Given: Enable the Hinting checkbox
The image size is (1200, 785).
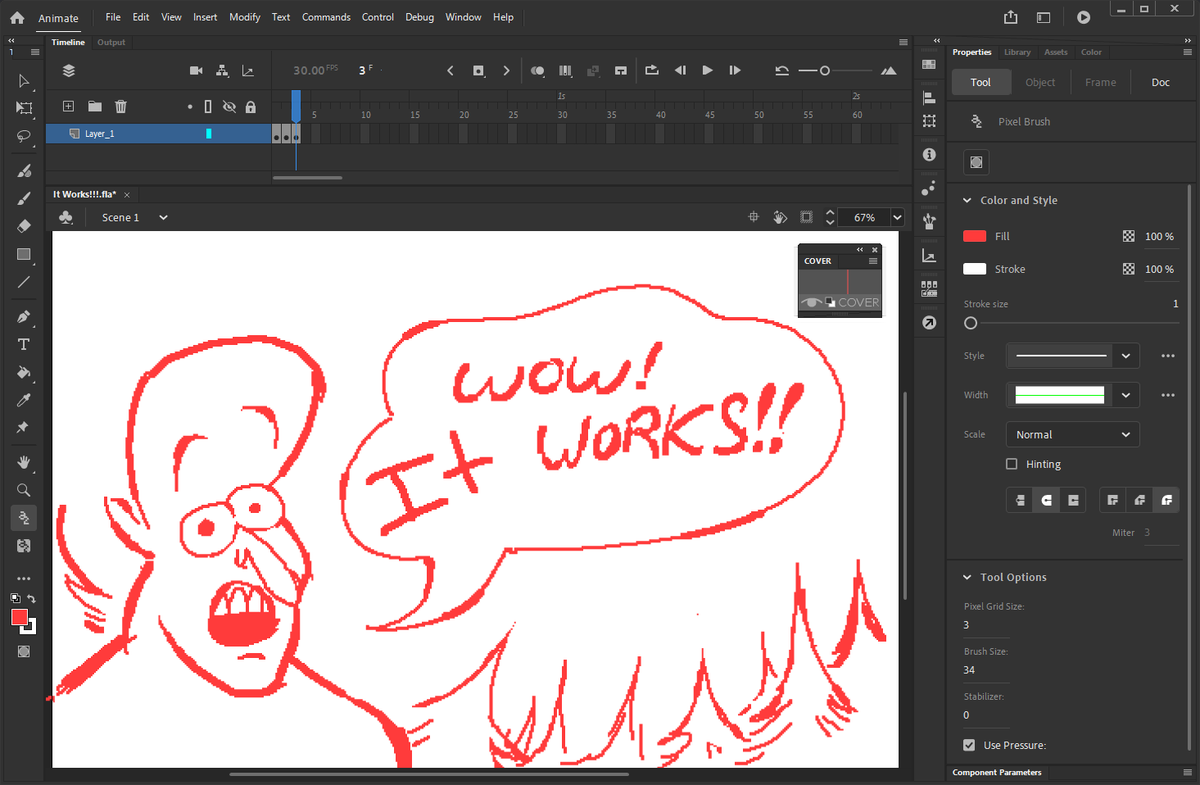Looking at the screenshot, I should point(1011,464).
